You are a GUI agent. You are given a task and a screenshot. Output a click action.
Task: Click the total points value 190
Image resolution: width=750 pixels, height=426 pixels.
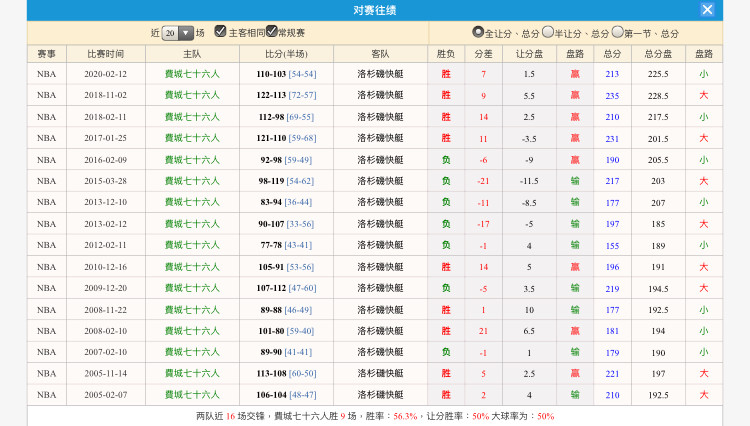click(x=612, y=160)
